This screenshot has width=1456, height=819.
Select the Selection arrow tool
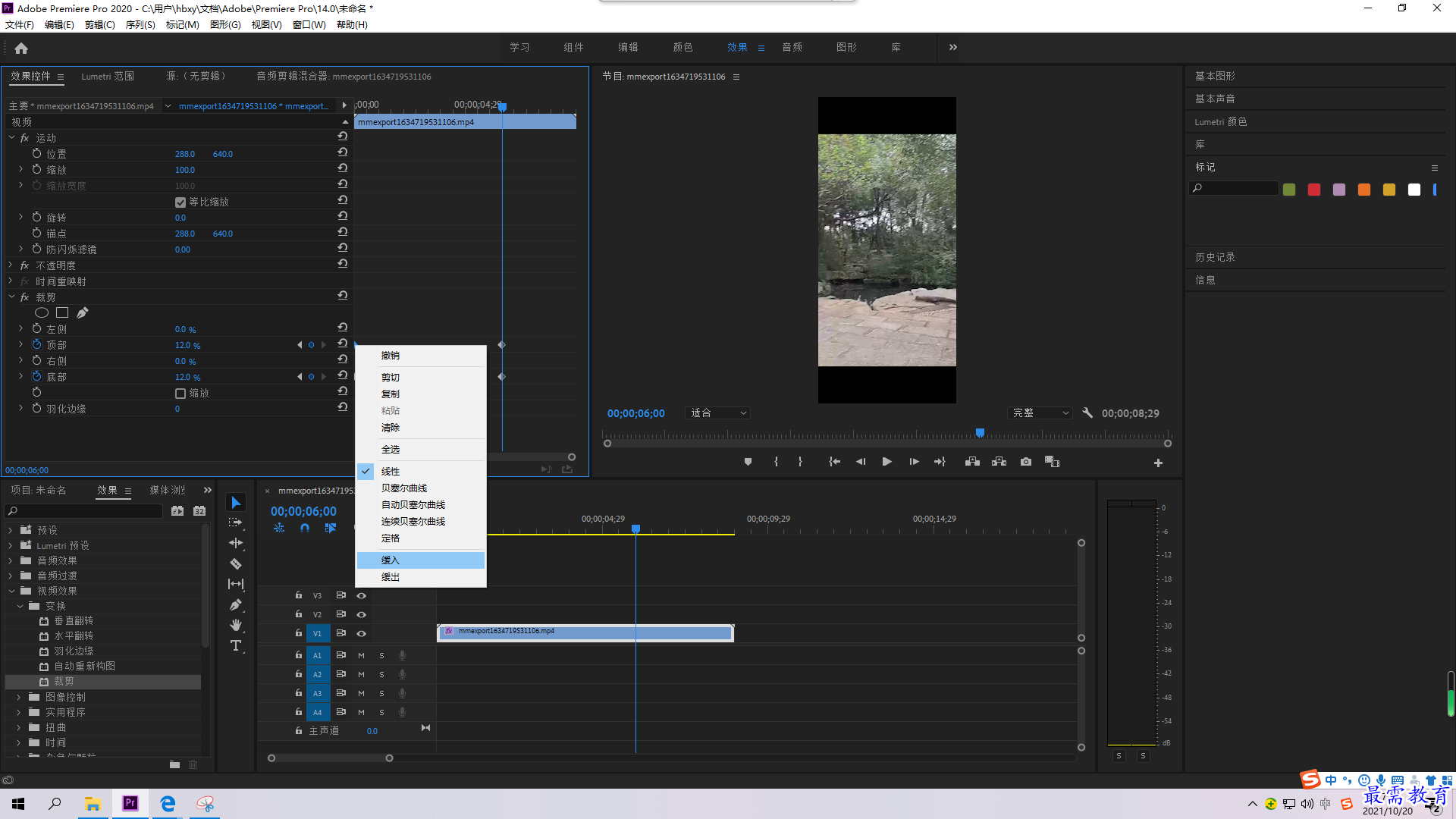[x=236, y=503]
